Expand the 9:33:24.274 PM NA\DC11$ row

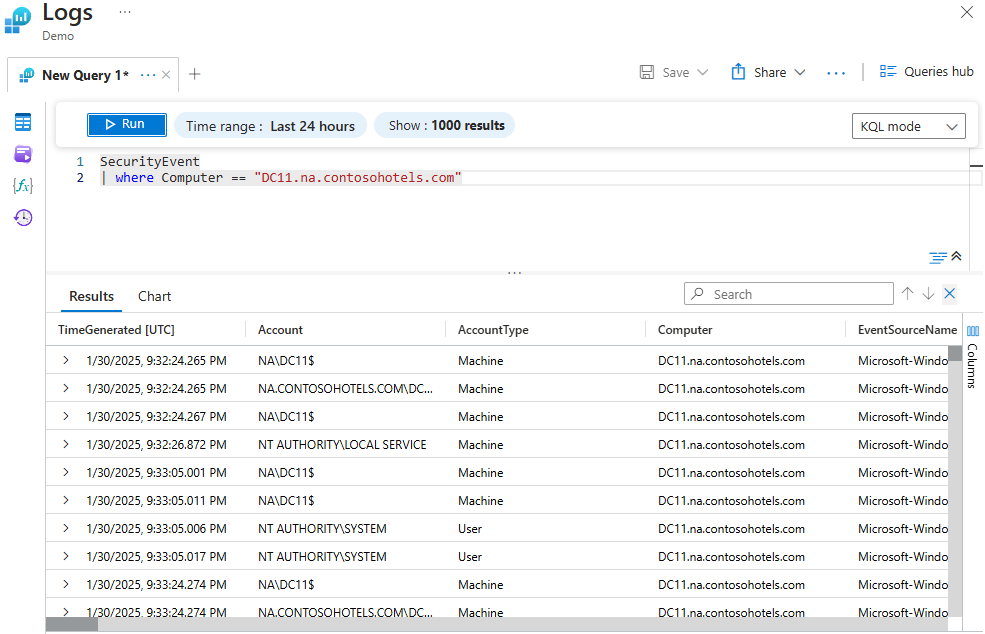click(65, 584)
